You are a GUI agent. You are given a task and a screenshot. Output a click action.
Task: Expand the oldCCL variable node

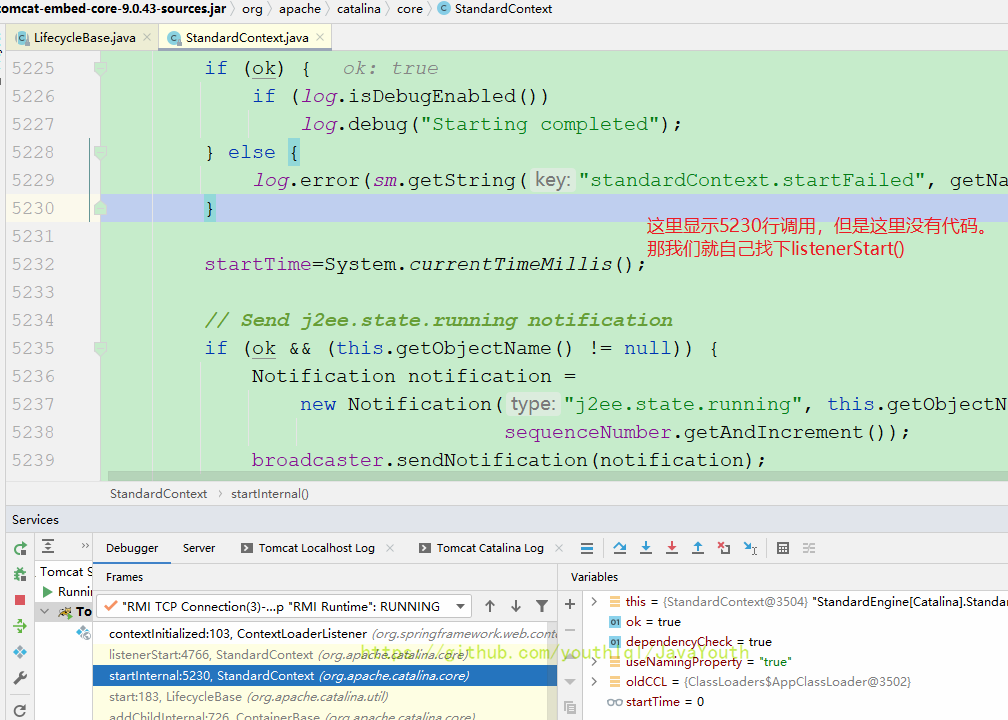pyautogui.click(x=594, y=682)
